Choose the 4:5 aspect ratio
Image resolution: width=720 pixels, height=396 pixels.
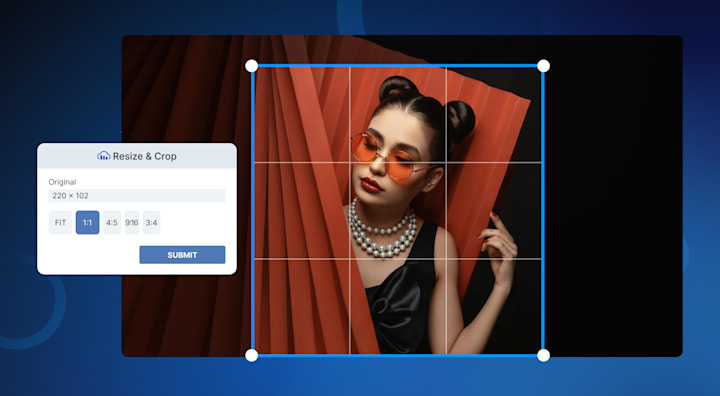click(x=112, y=222)
